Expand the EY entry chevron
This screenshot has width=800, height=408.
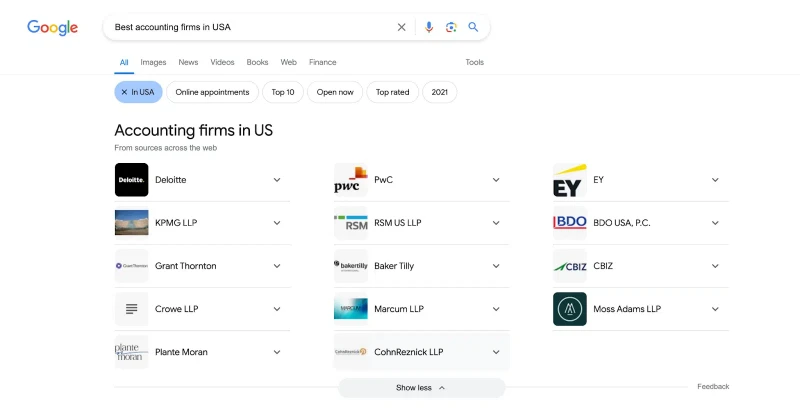click(715, 180)
